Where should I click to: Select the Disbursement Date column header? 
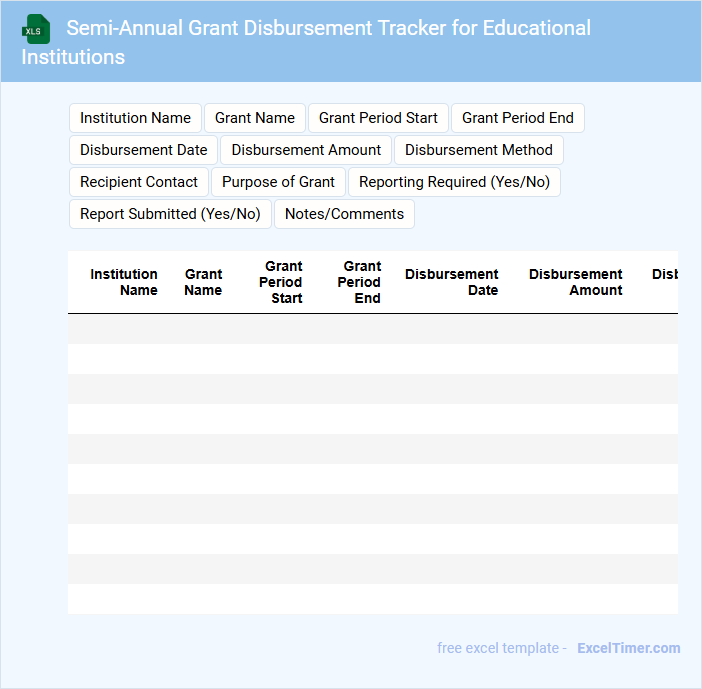(x=452, y=282)
